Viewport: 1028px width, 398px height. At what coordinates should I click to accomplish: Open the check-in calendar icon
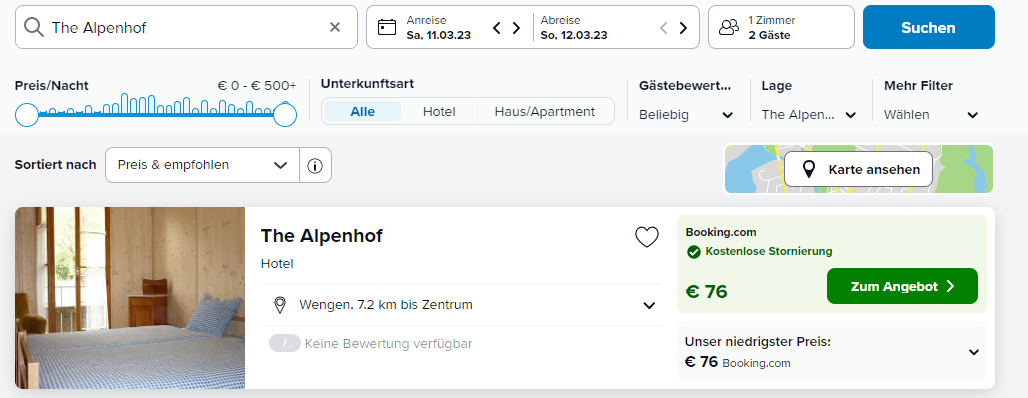[x=387, y=27]
